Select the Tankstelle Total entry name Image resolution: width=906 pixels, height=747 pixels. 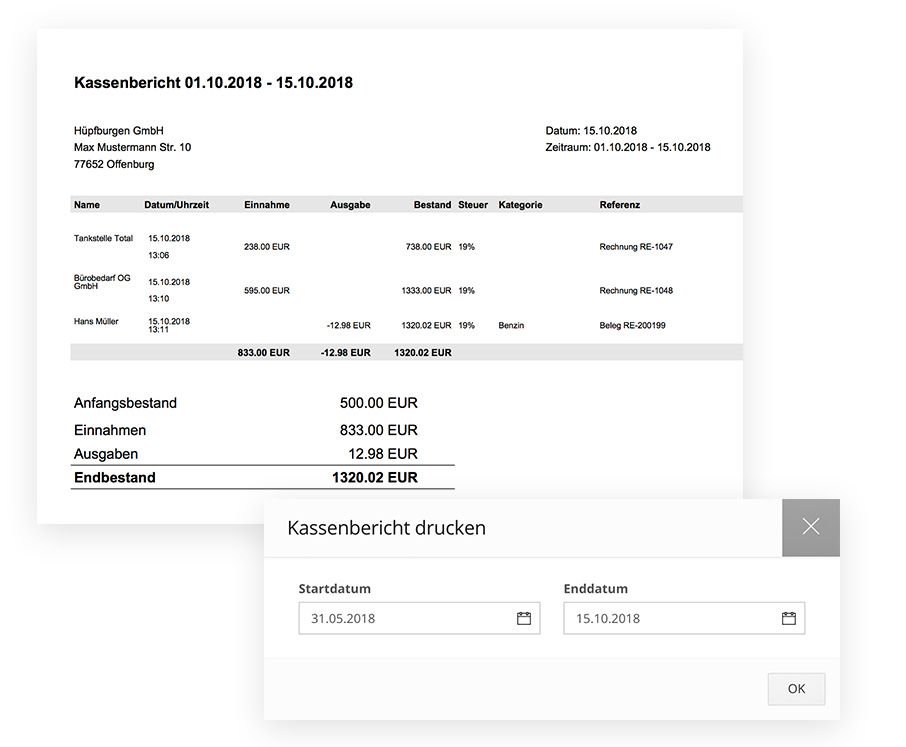pyautogui.click(x=103, y=238)
